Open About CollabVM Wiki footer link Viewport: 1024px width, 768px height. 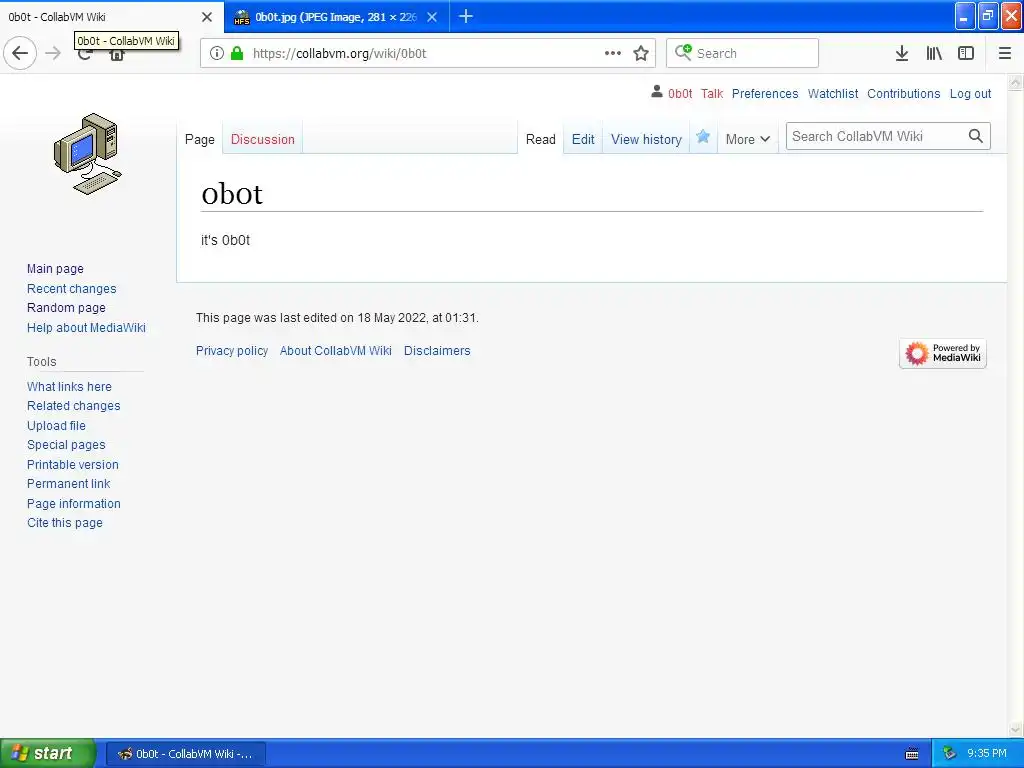[x=336, y=351]
